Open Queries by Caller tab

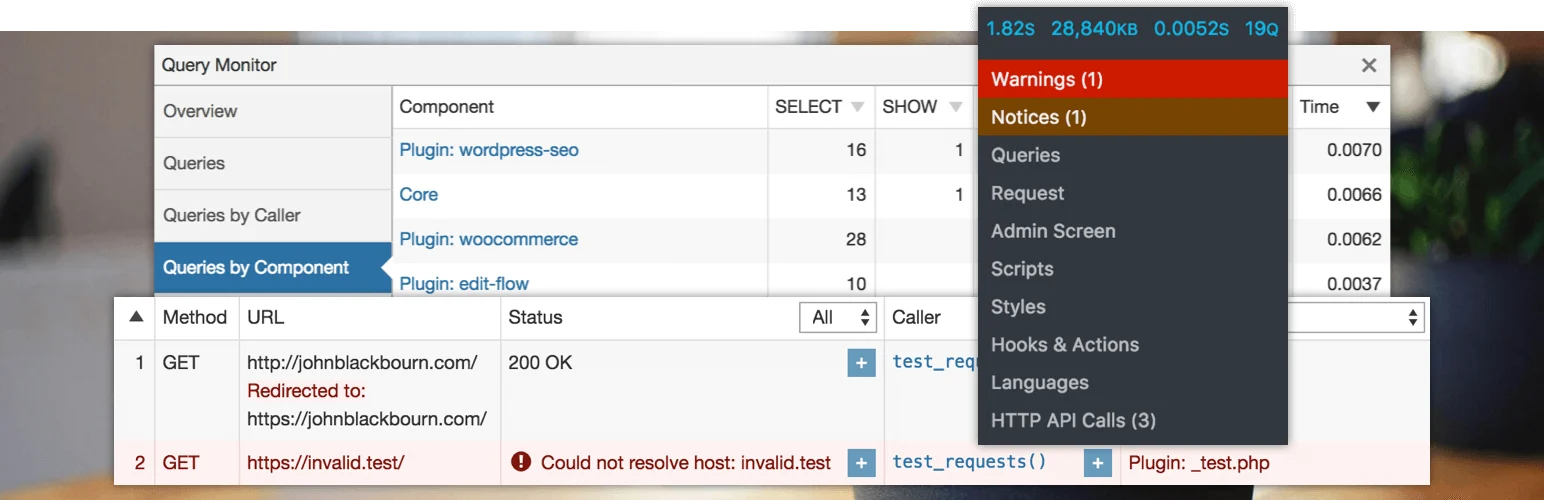coord(272,215)
